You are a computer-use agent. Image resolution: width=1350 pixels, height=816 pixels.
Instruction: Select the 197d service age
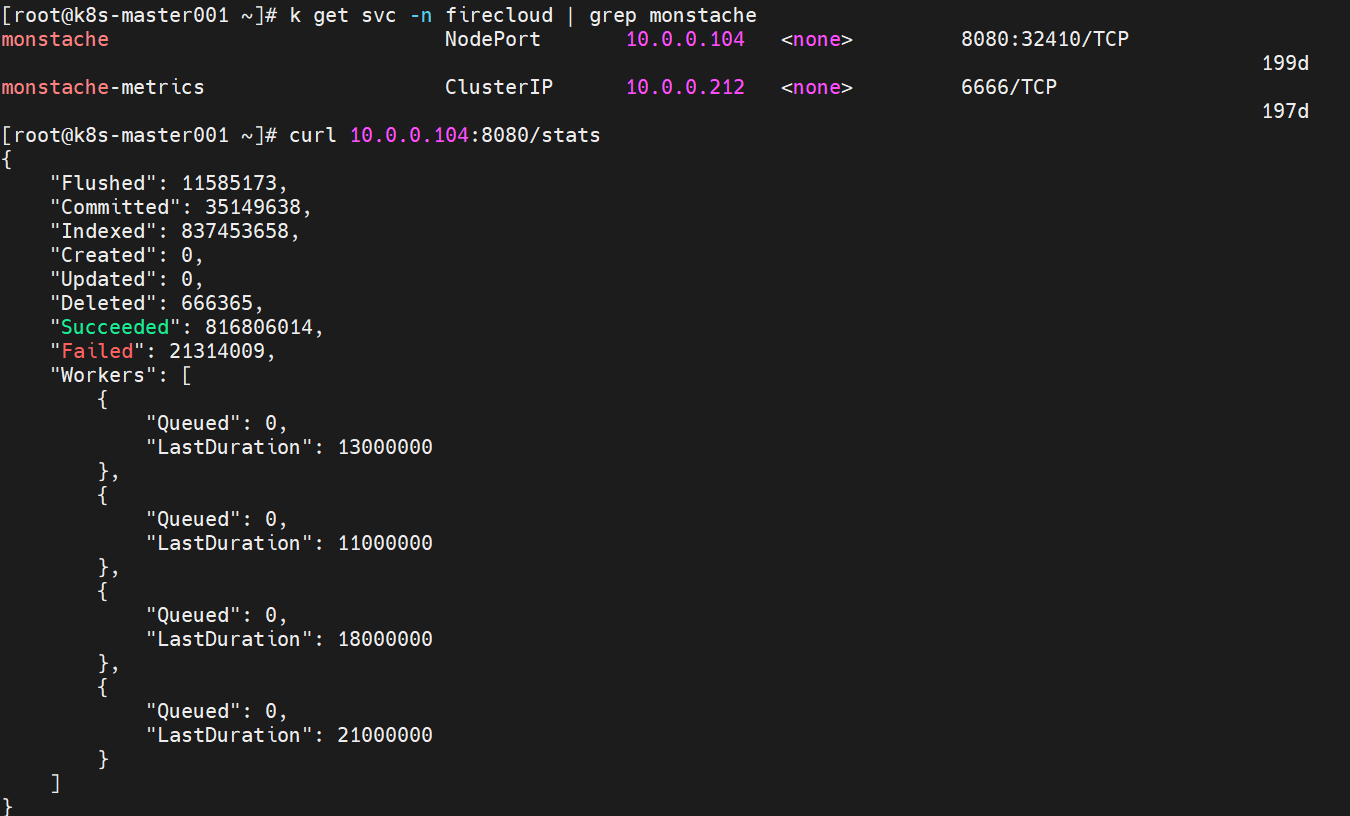[x=1285, y=111]
